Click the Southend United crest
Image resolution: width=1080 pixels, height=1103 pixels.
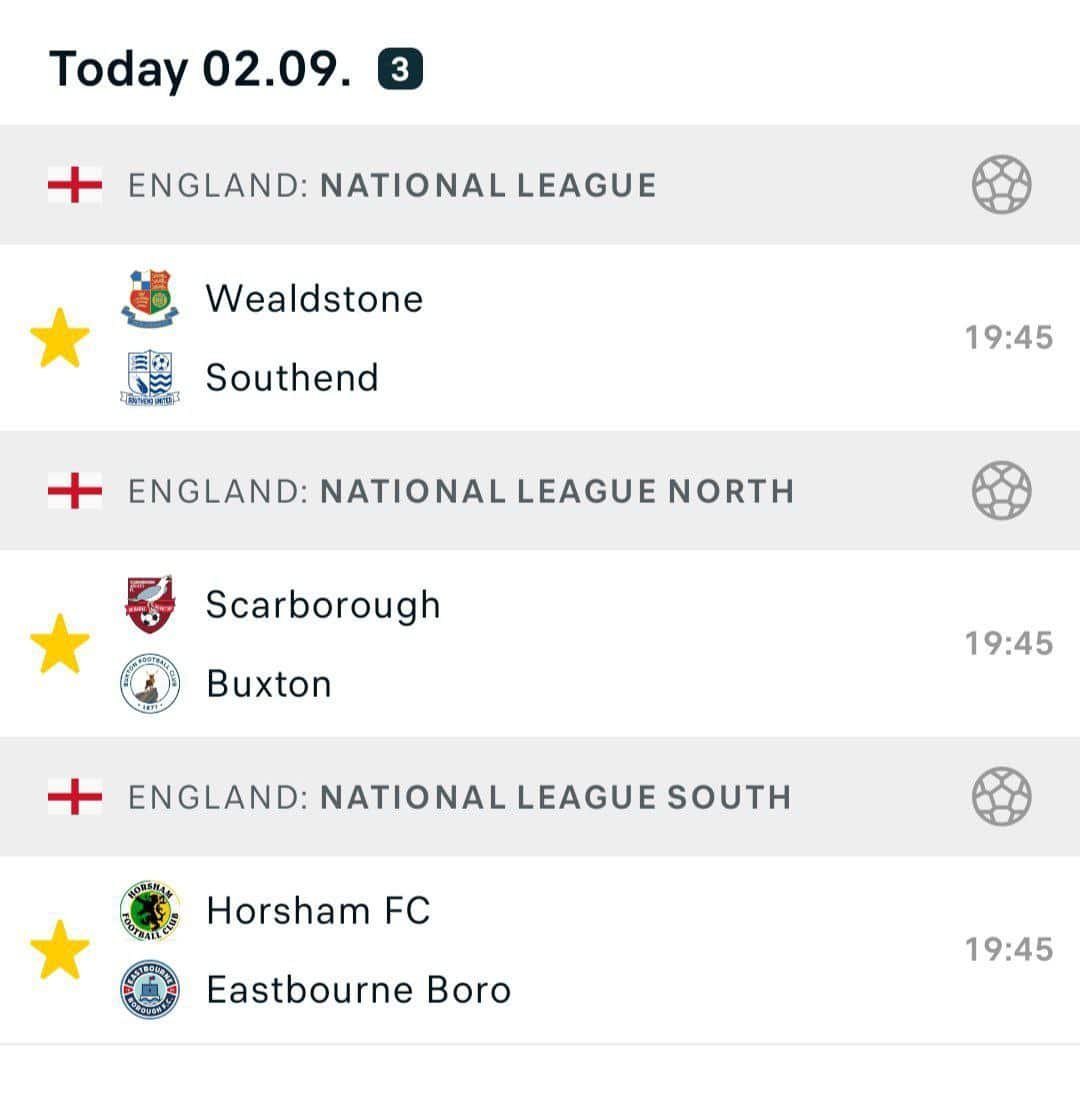[x=150, y=378]
